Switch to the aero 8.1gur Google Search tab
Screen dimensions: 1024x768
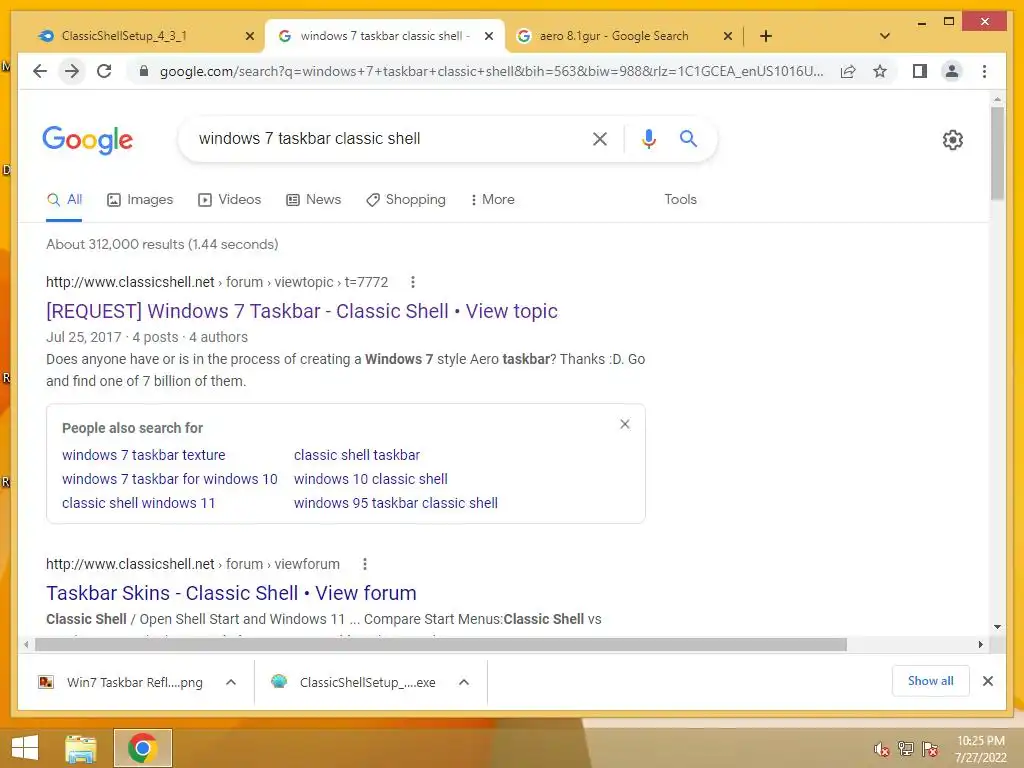coord(614,36)
